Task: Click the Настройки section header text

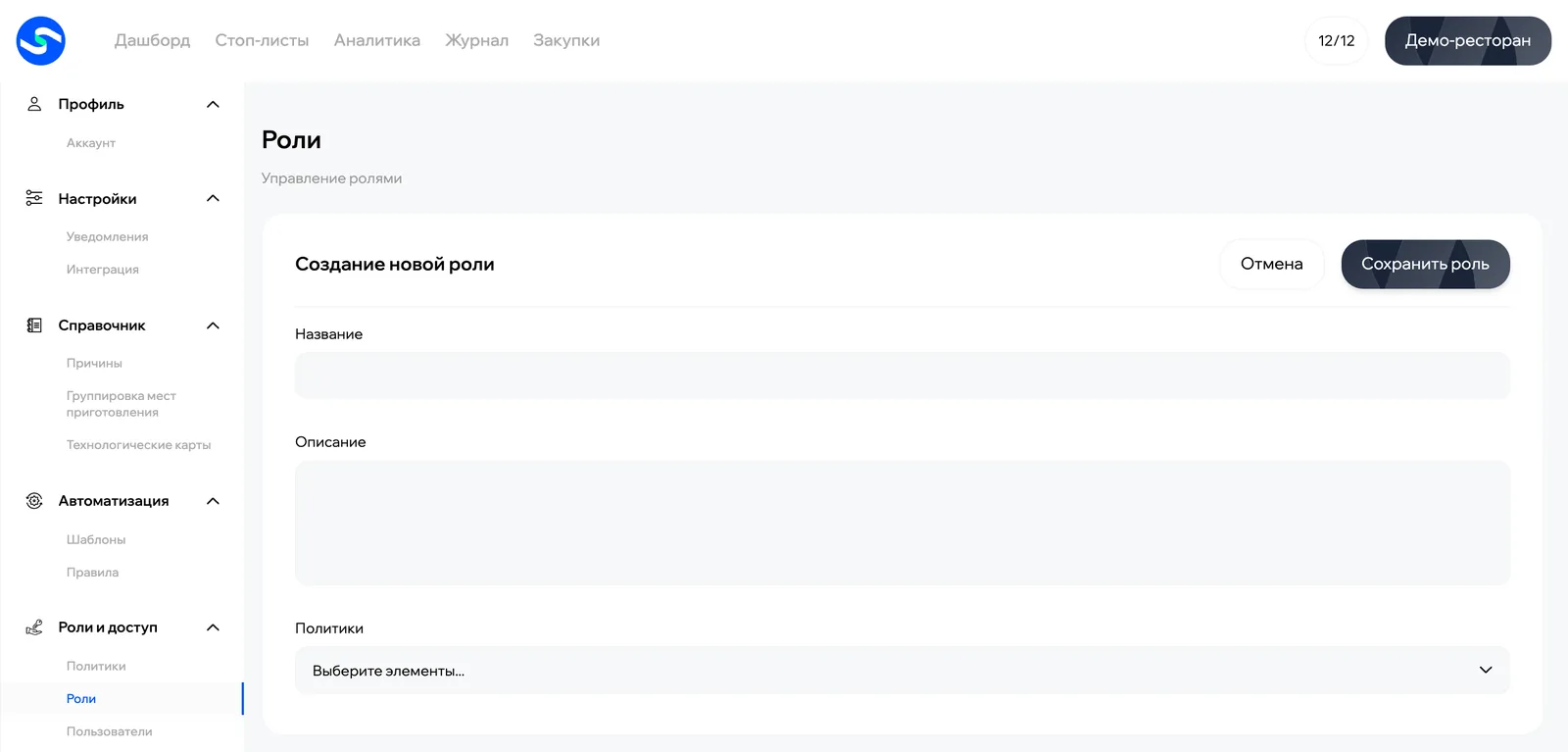Action: pos(97,198)
